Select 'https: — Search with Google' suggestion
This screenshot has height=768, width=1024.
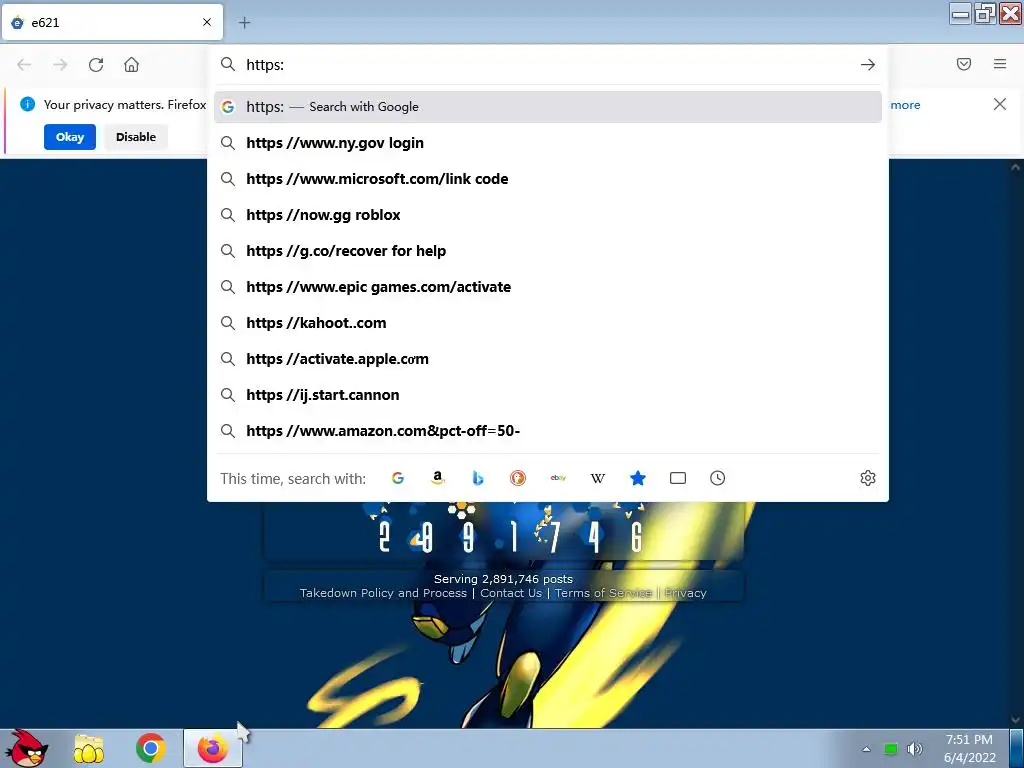(x=548, y=107)
